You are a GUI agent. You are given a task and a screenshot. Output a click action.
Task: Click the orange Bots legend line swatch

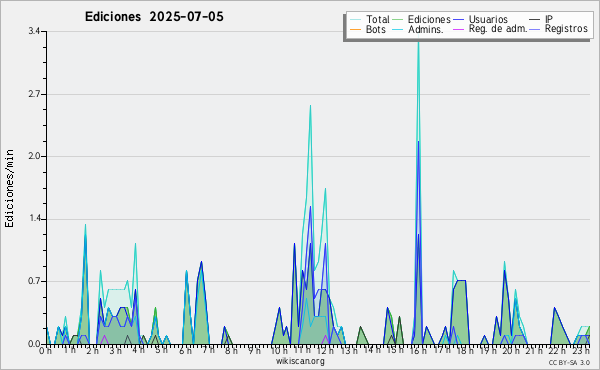tap(355, 29)
